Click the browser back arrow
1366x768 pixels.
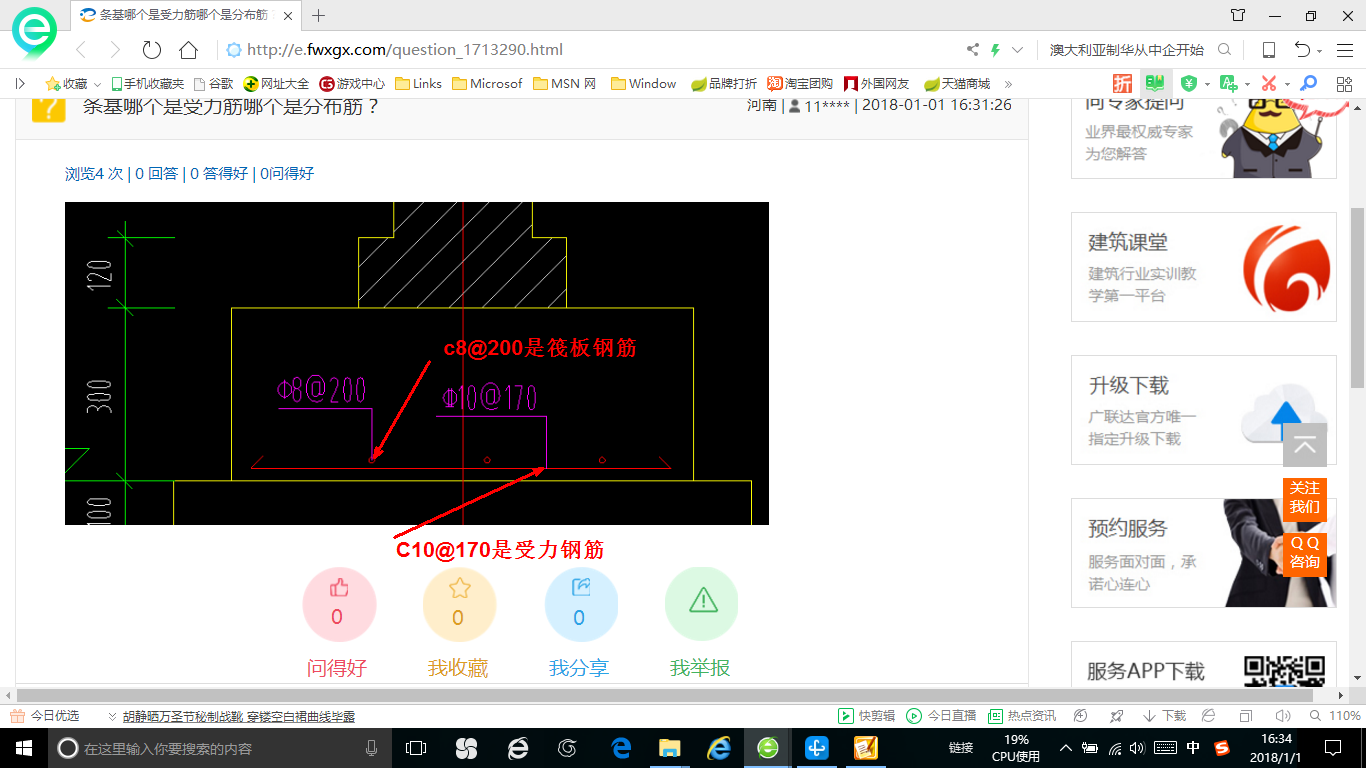click(81, 50)
